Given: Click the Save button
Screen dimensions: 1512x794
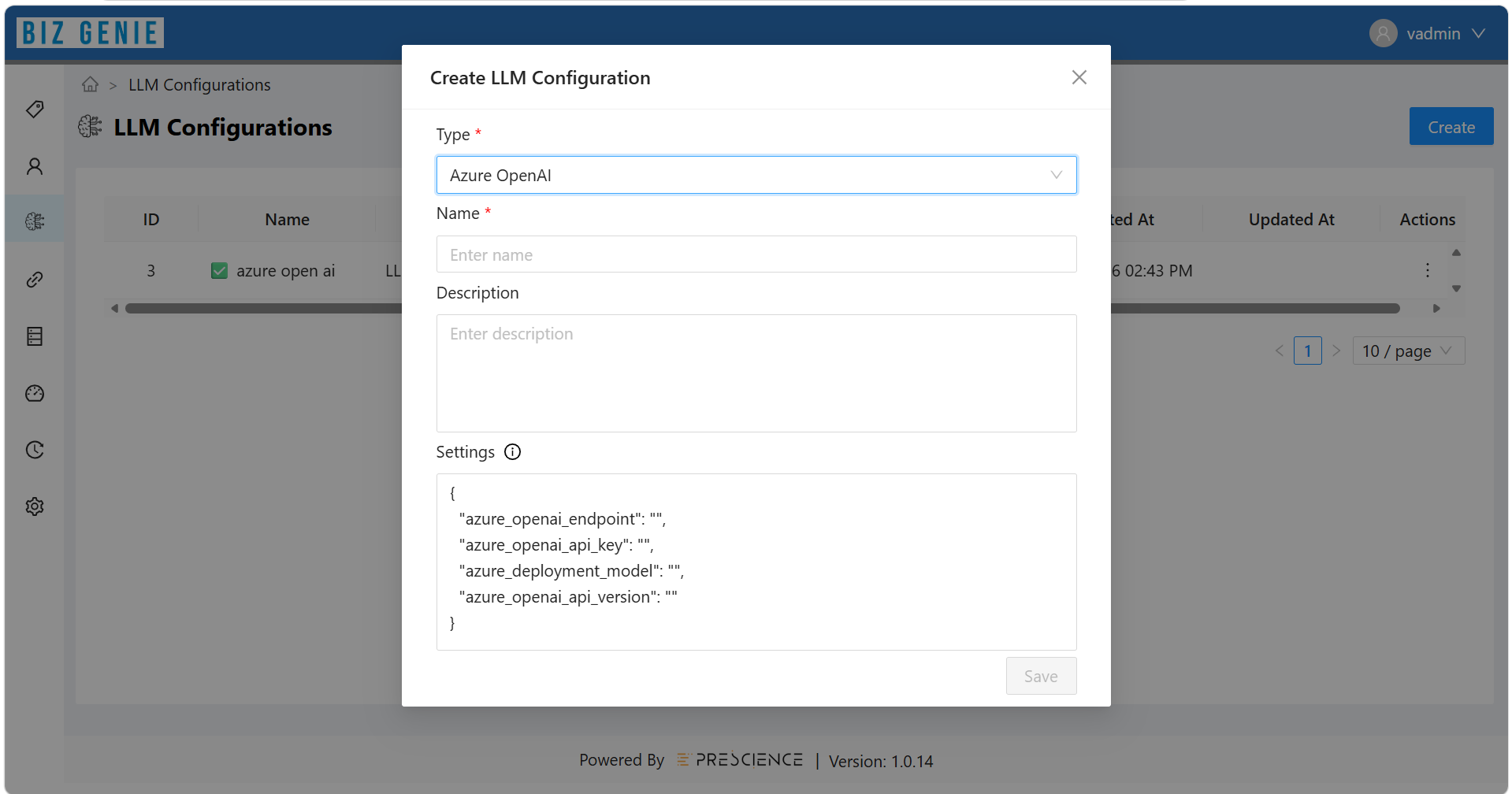Looking at the screenshot, I should pyautogui.click(x=1041, y=676).
